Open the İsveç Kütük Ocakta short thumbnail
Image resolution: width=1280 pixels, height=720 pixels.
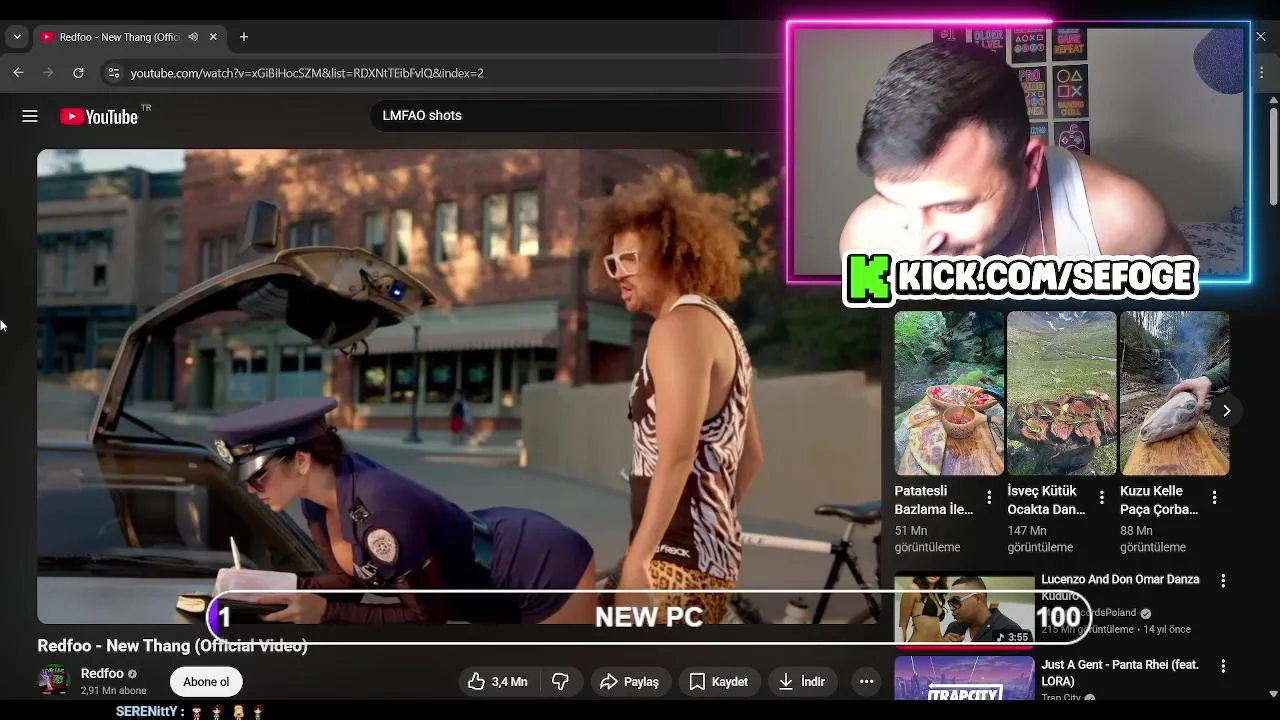coord(1061,393)
